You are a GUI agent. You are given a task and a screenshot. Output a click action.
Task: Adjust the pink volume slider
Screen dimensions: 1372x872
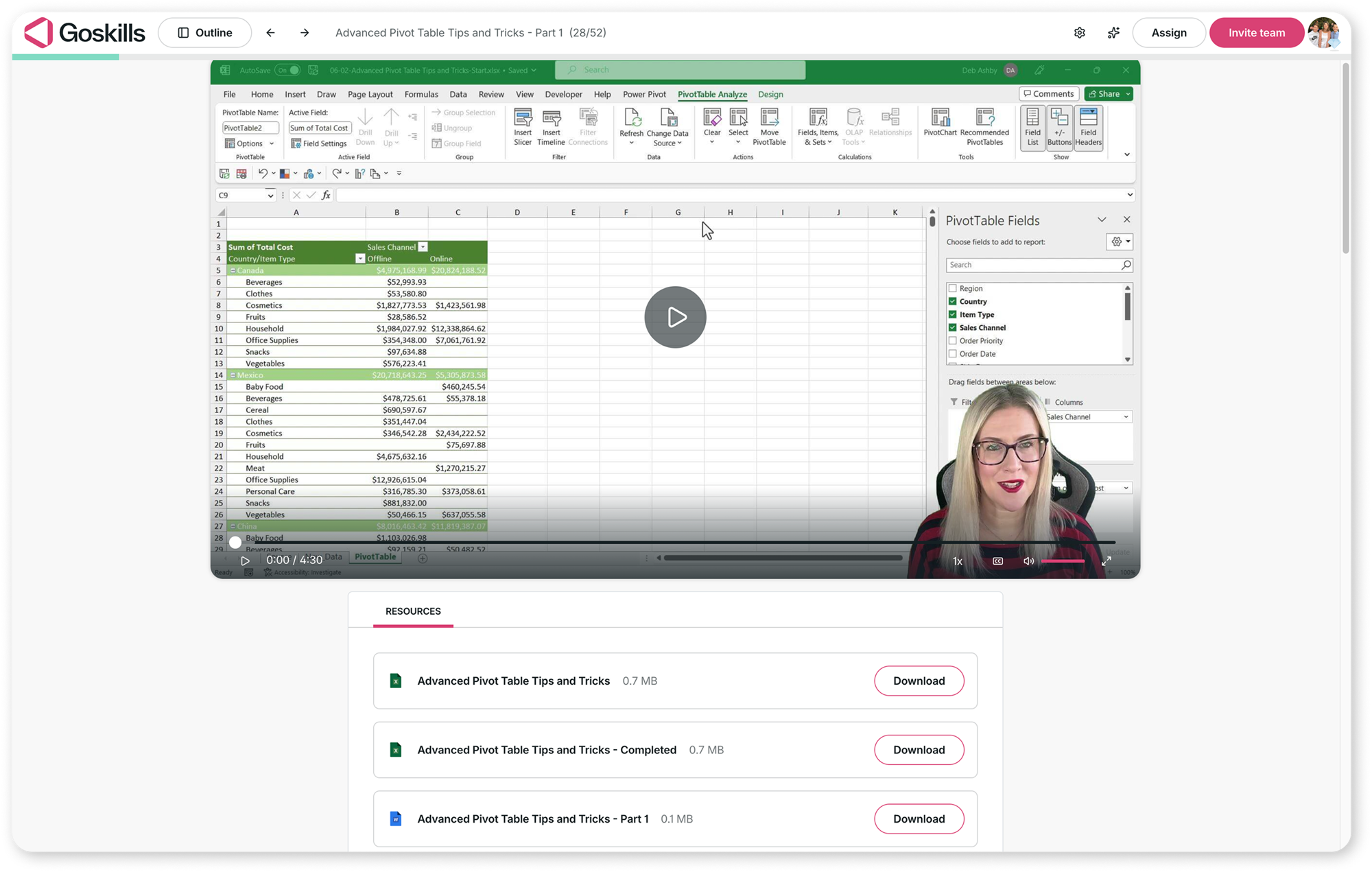point(1063,561)
